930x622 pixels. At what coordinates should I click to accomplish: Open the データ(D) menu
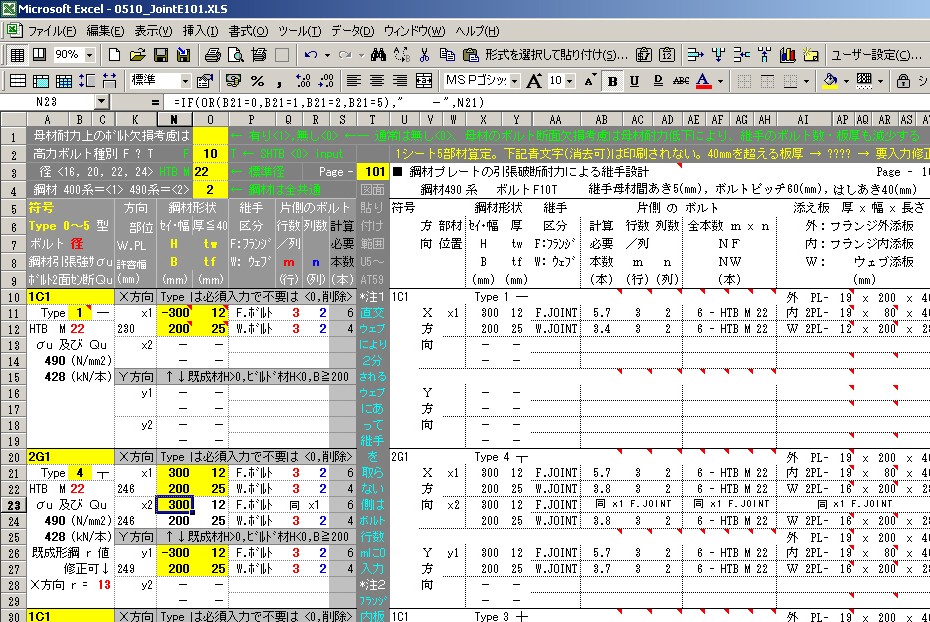point(353,31)
